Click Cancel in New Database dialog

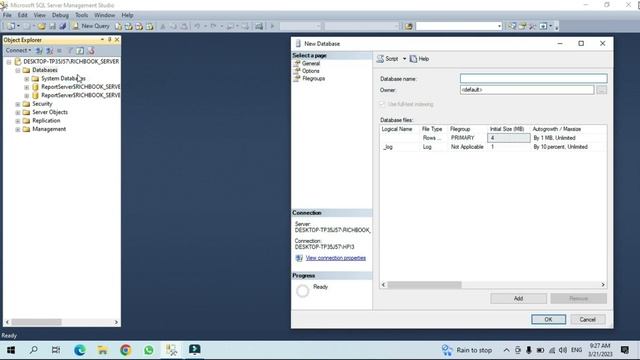point(588,319)
